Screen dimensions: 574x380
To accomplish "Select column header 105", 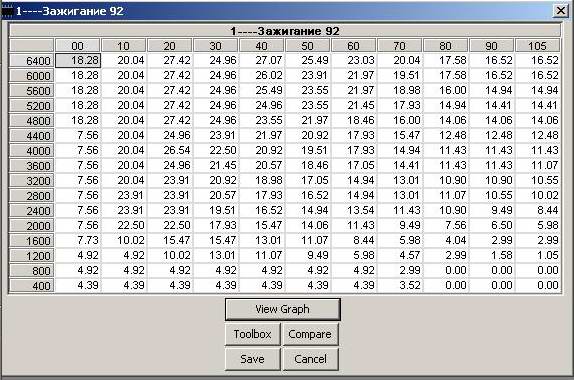I will coord(537,46).
